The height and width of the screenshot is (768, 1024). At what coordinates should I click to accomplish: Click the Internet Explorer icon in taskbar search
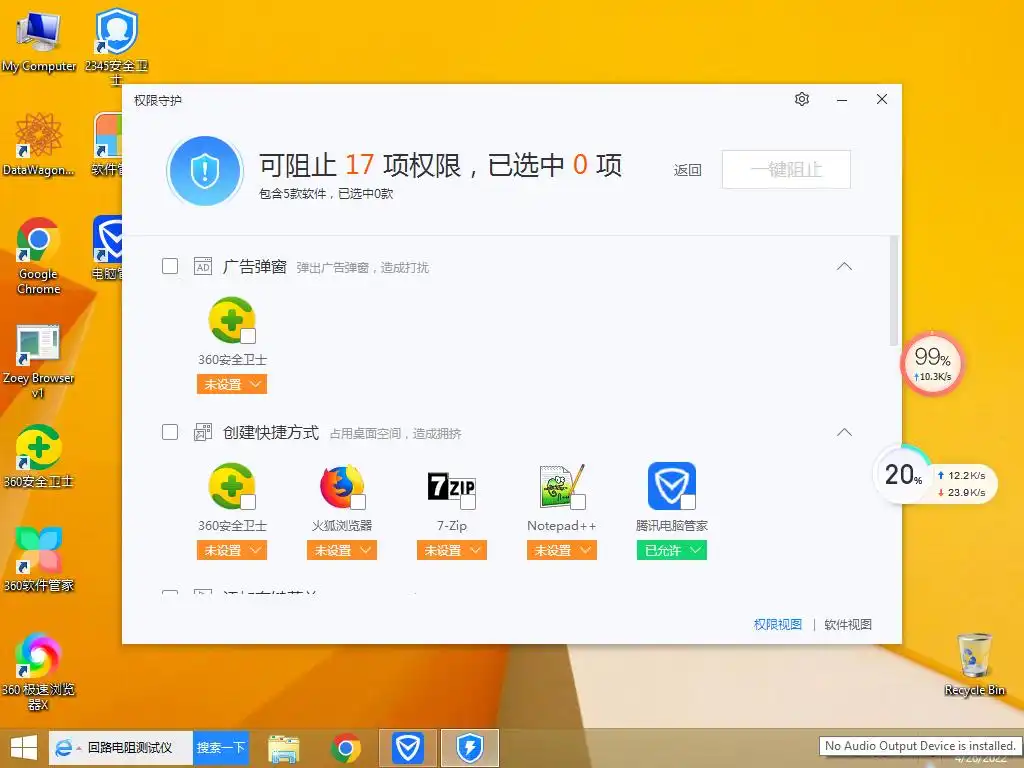pos(64,748)
